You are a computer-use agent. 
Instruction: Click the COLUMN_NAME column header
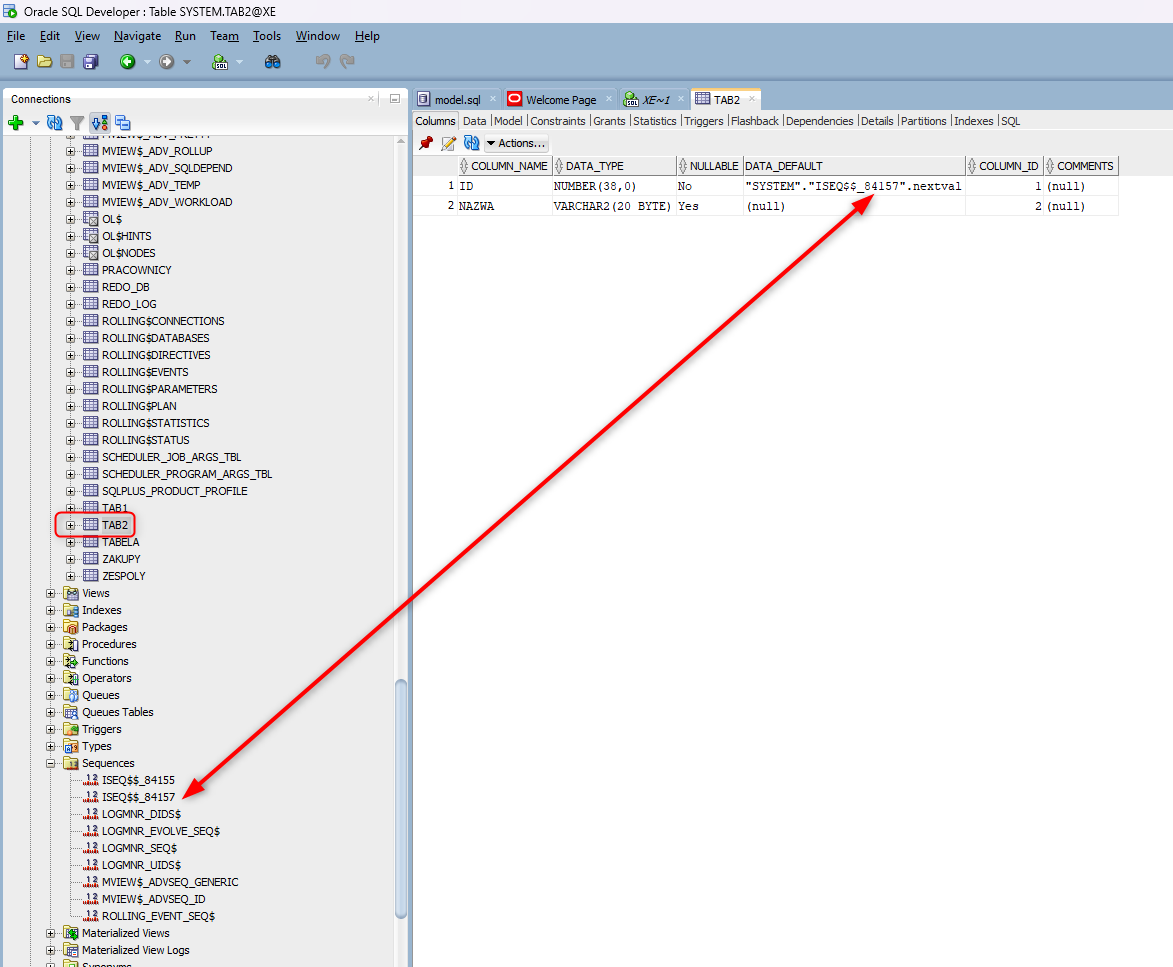click(x=508, y=166)
